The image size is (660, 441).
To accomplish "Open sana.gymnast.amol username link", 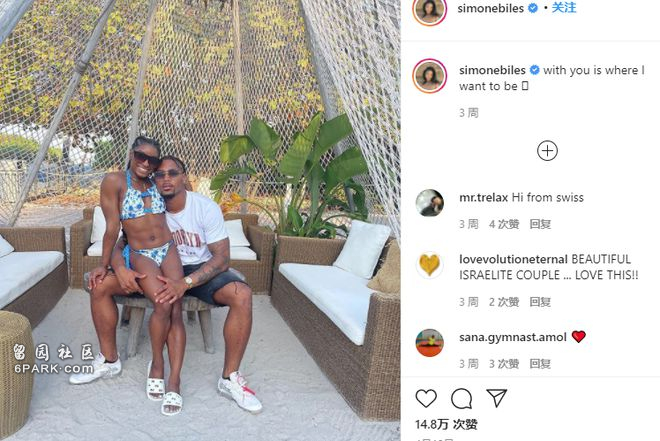I will 513,337.
